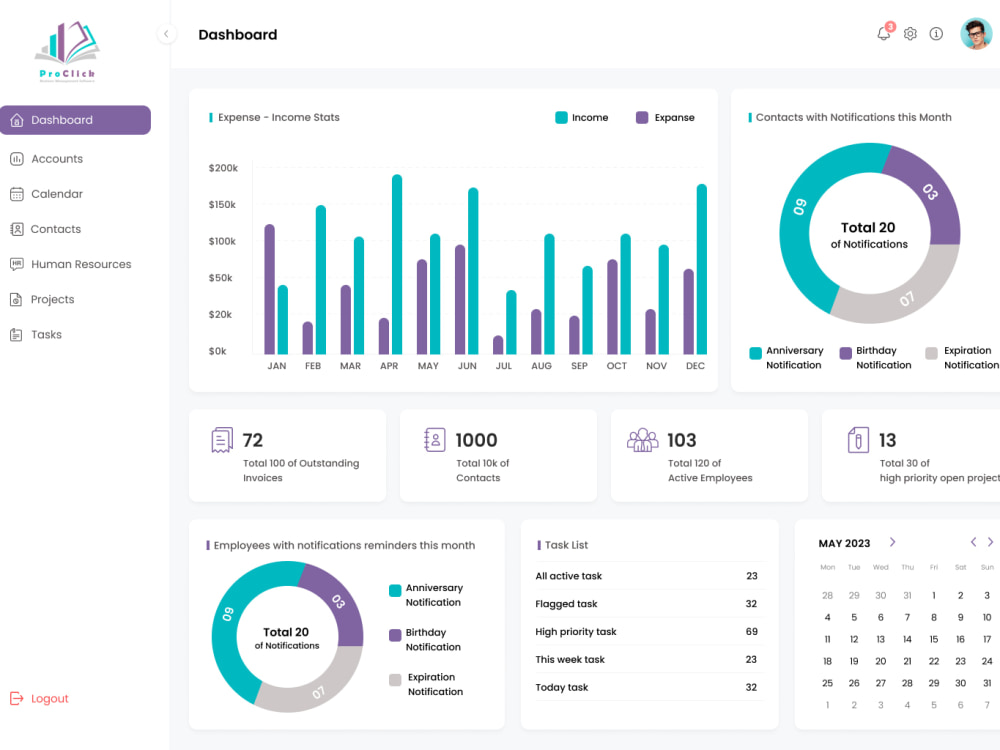
Task: Click the Accounts chart icon in the sidebar
Action: click(17, 159)
